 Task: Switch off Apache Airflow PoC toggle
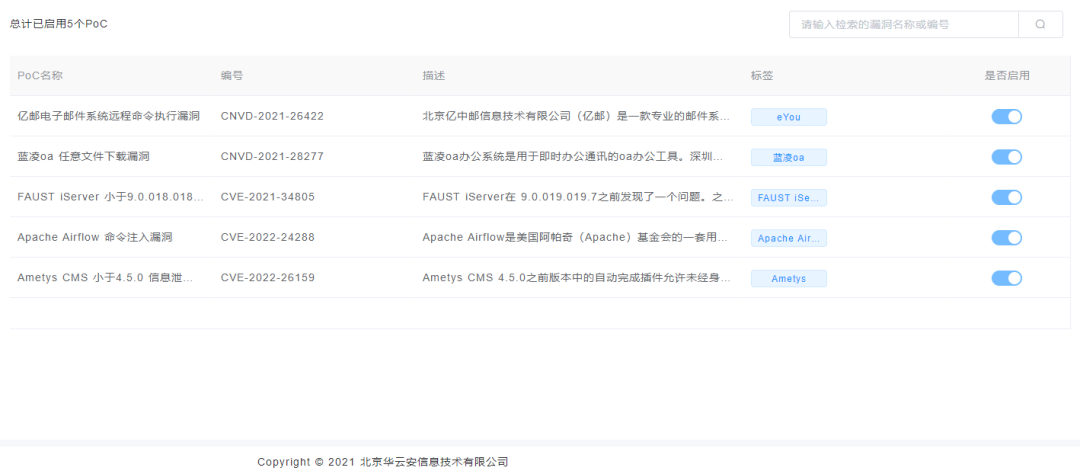coord(1006,238)
